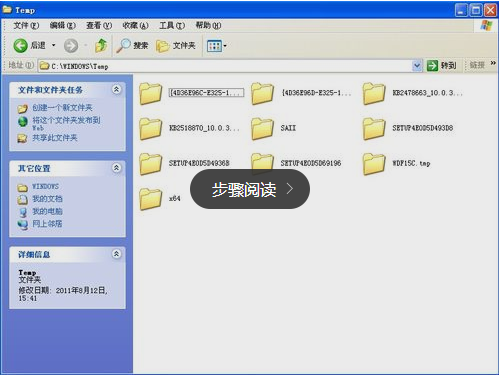
Task: Select the SAII folder icon
Action: pyautogui.click(x=262, y=128)
